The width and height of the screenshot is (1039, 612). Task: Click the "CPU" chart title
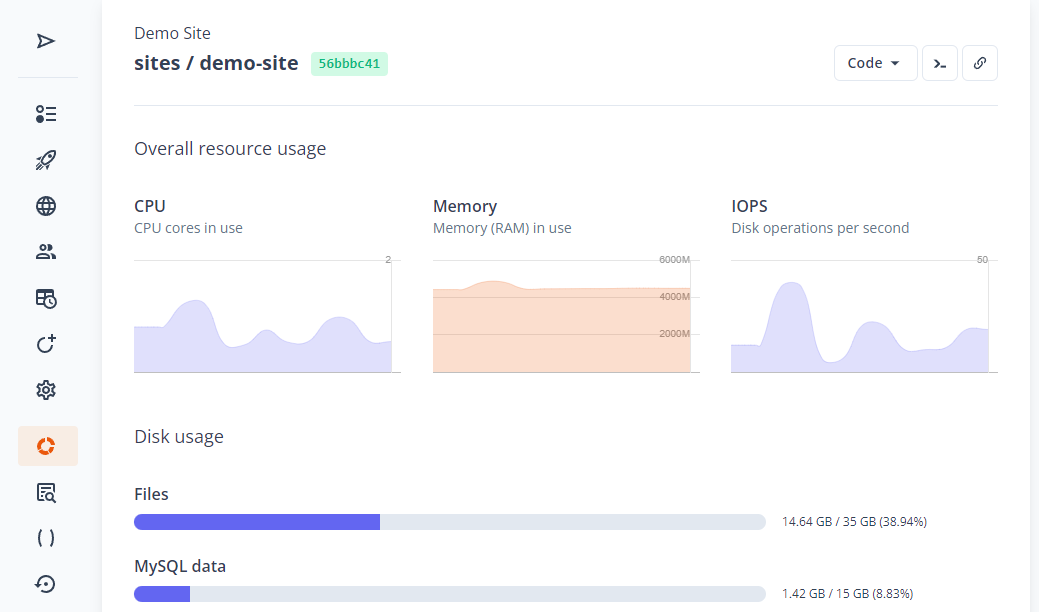pyautogui.click(x=150, y=206)
